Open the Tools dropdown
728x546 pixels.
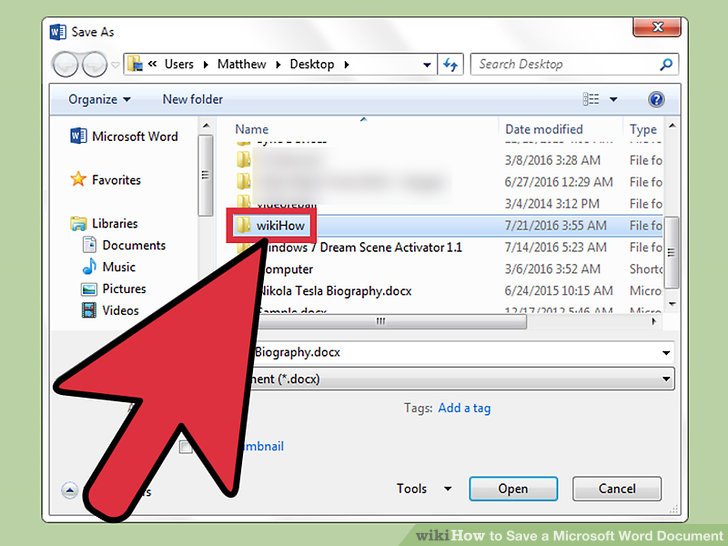point(423,488)
